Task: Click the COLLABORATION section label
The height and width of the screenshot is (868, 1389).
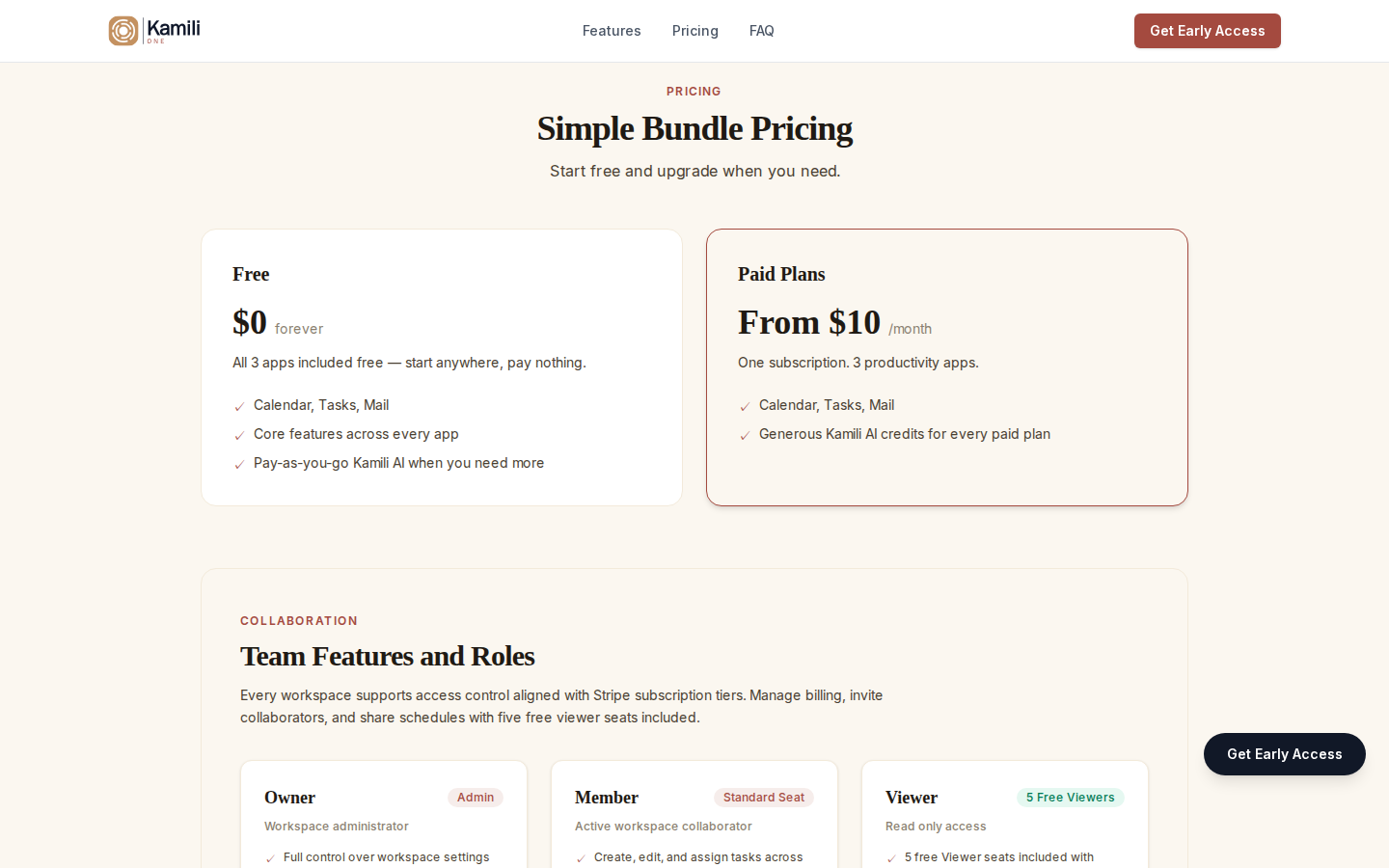Action: pos(299,621)
